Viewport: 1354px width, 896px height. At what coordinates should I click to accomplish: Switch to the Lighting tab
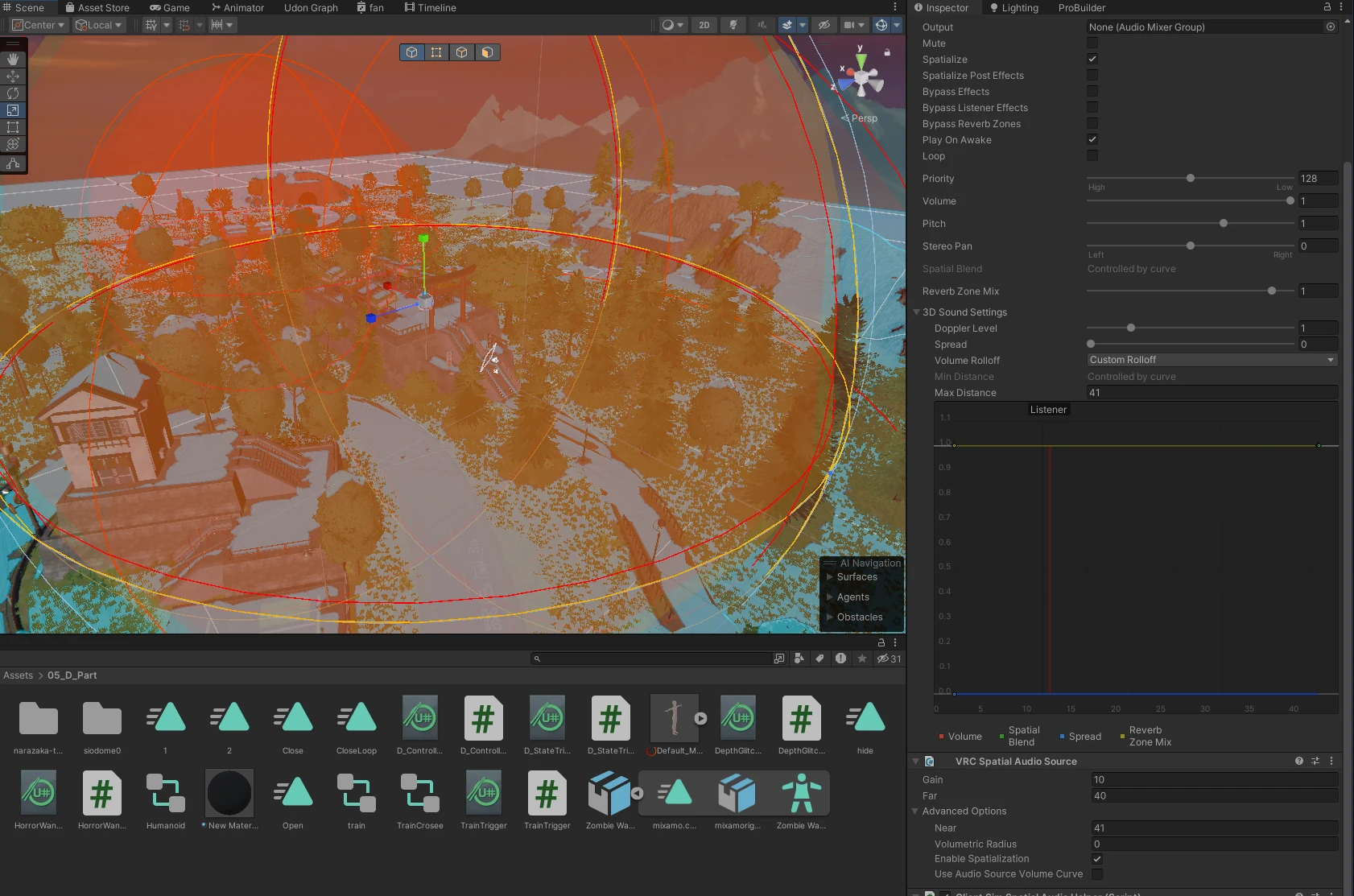[1014, 7]
